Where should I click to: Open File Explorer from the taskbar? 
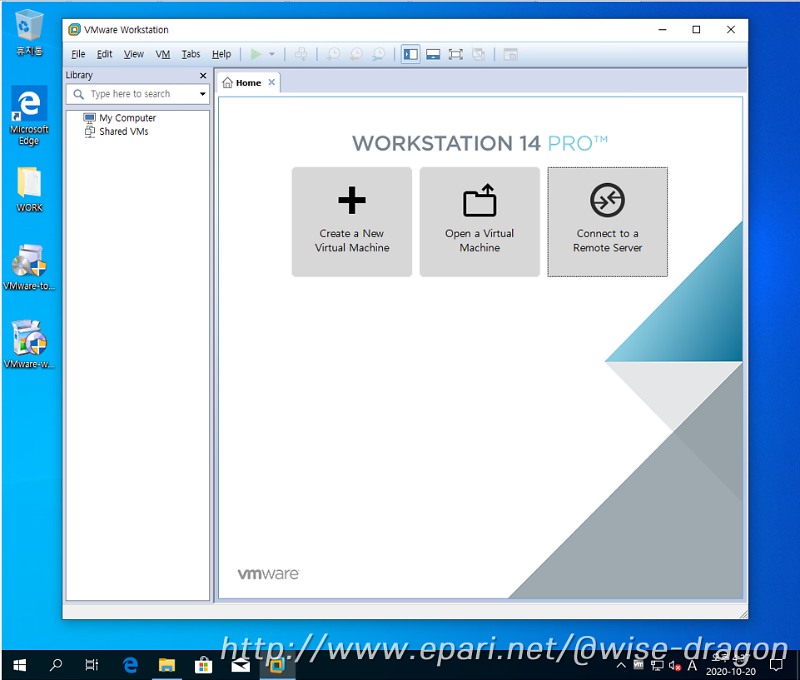167,665
